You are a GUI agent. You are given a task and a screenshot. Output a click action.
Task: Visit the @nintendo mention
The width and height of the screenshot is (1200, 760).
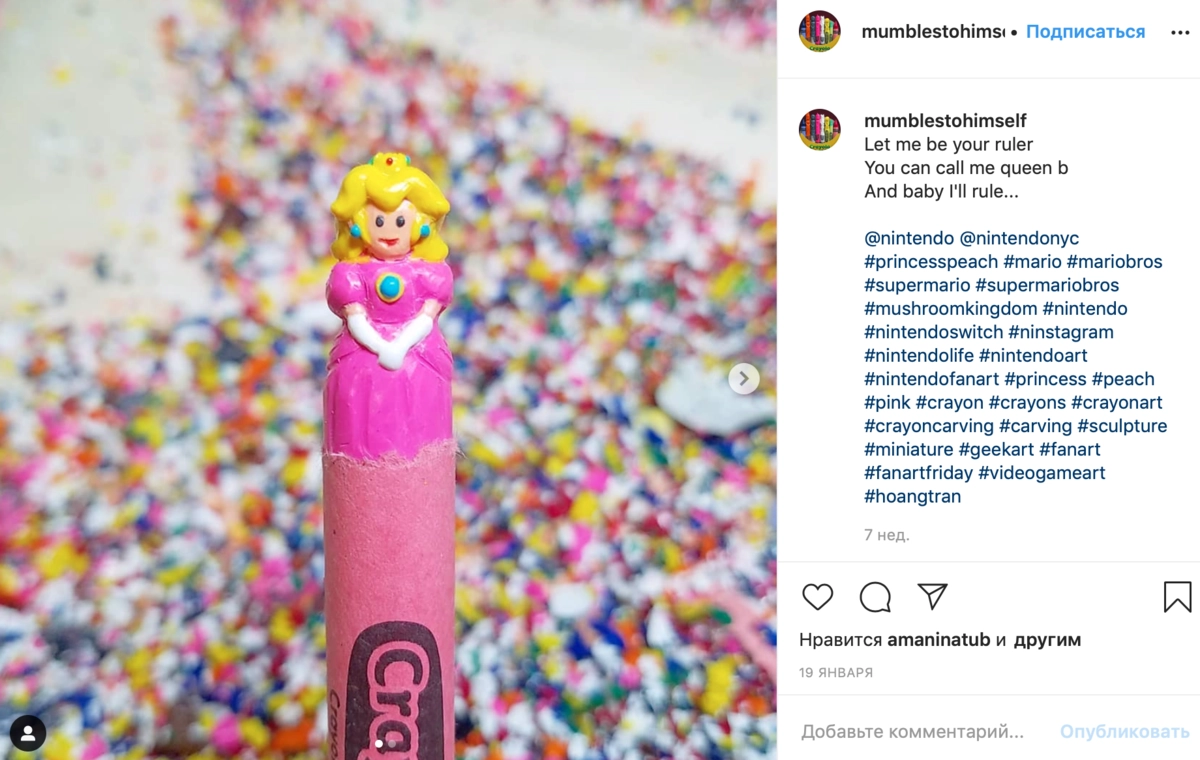[x=909, y=239]
